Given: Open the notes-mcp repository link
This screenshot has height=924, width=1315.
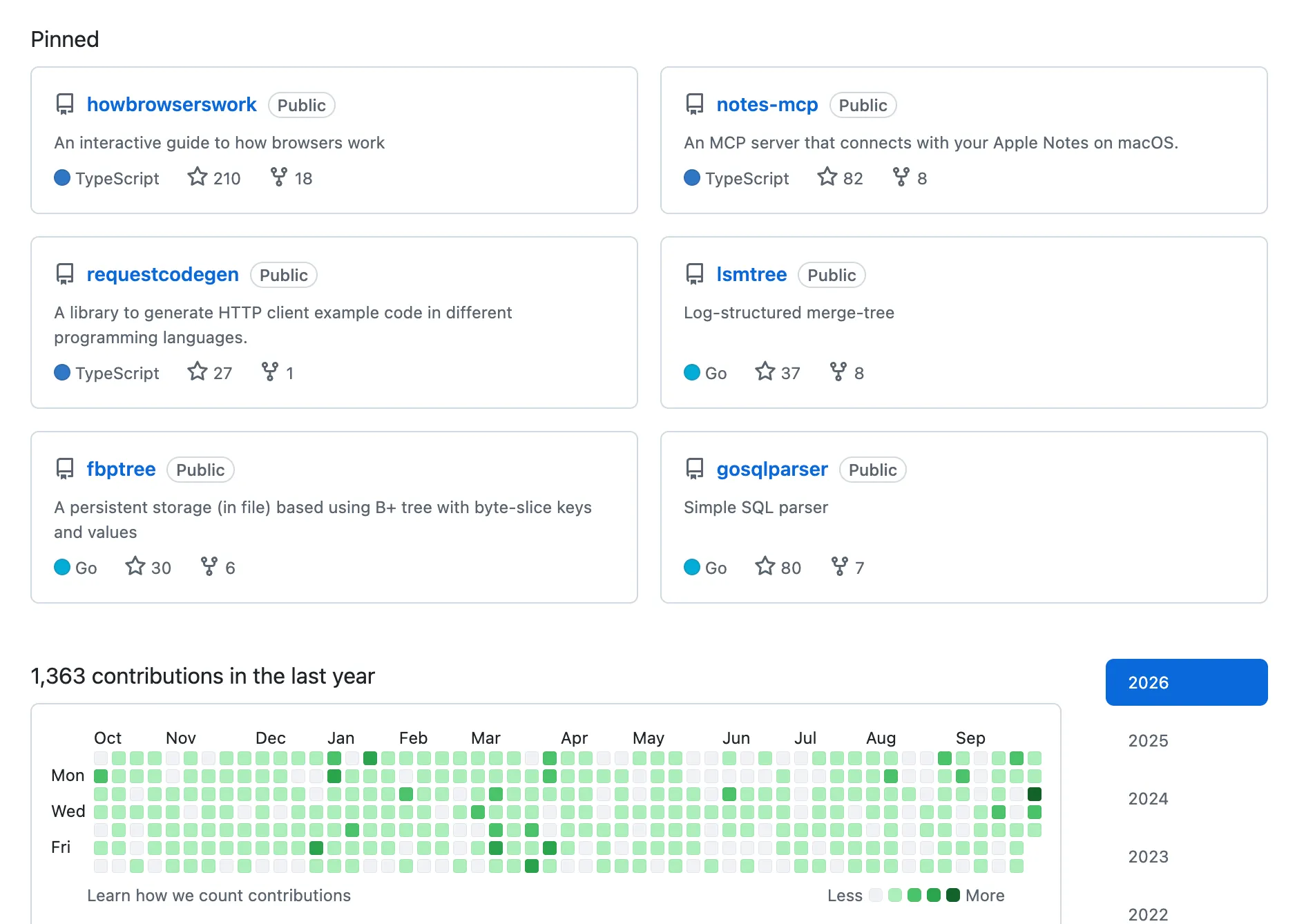Looking at the screenshot, I should tap(767, 104).
